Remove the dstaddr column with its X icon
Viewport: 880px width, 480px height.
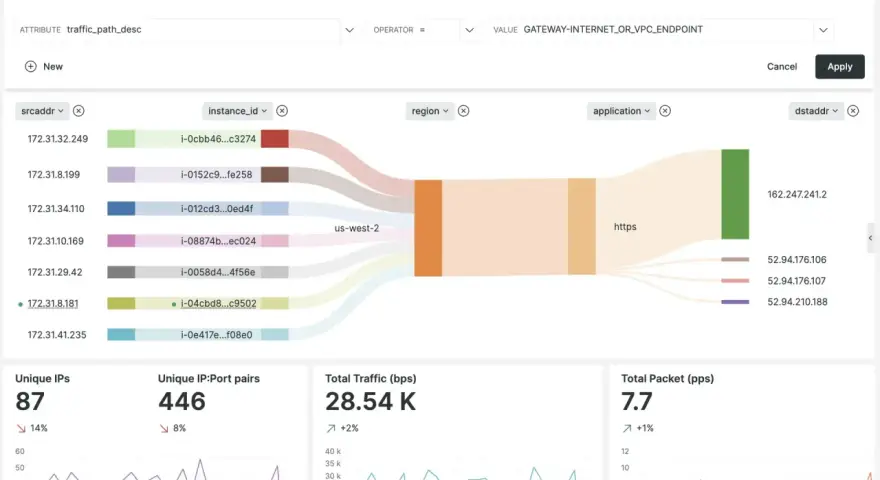(853, 111)
